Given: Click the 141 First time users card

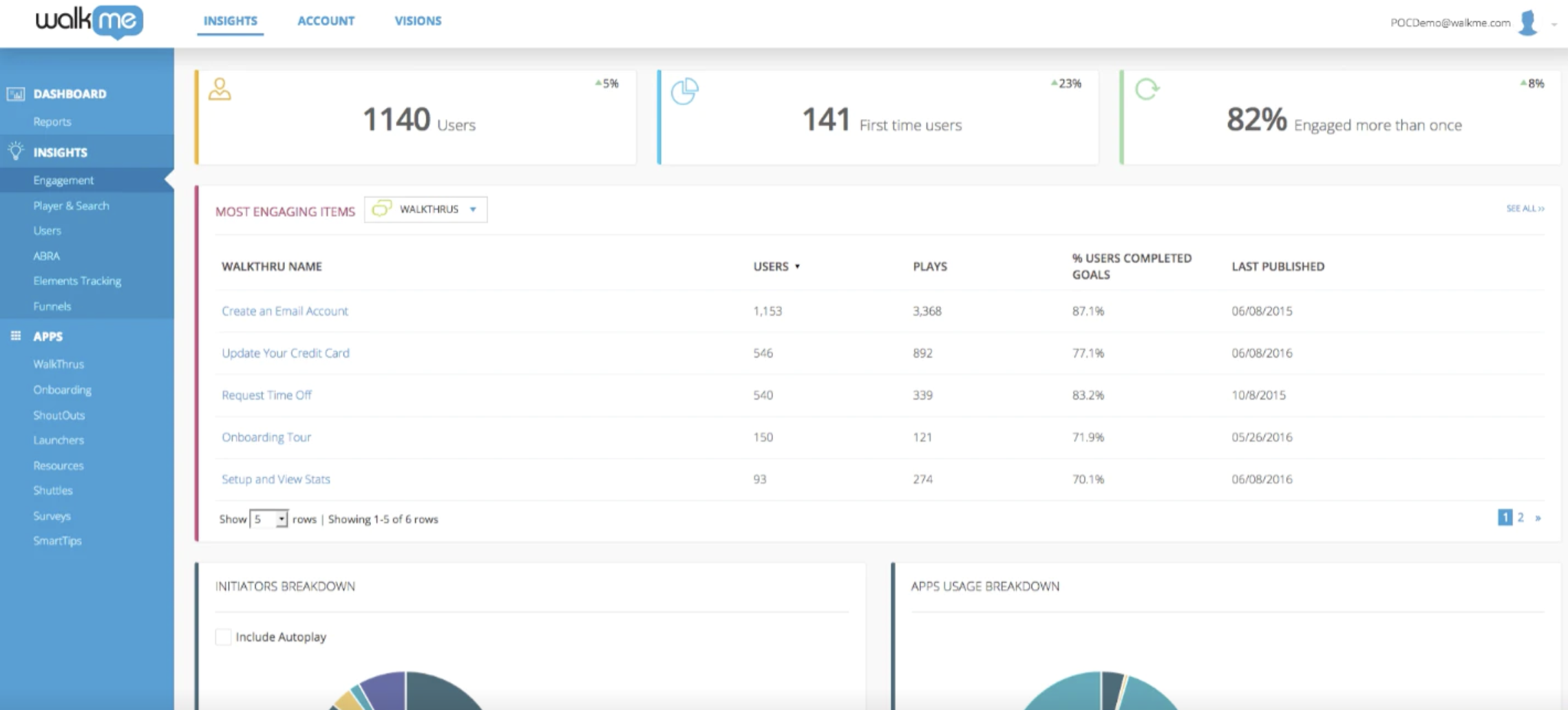Looking at the screenshot, I should 878,117.
